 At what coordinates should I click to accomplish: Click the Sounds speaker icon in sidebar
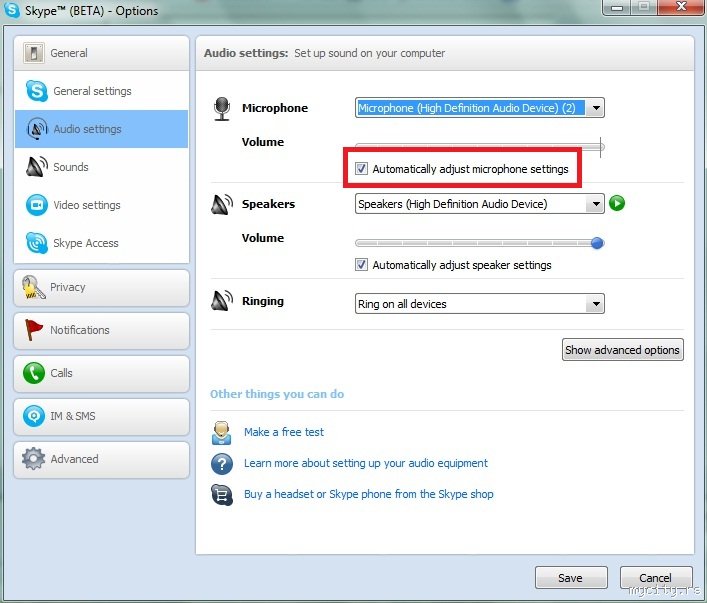coord(37,167)
